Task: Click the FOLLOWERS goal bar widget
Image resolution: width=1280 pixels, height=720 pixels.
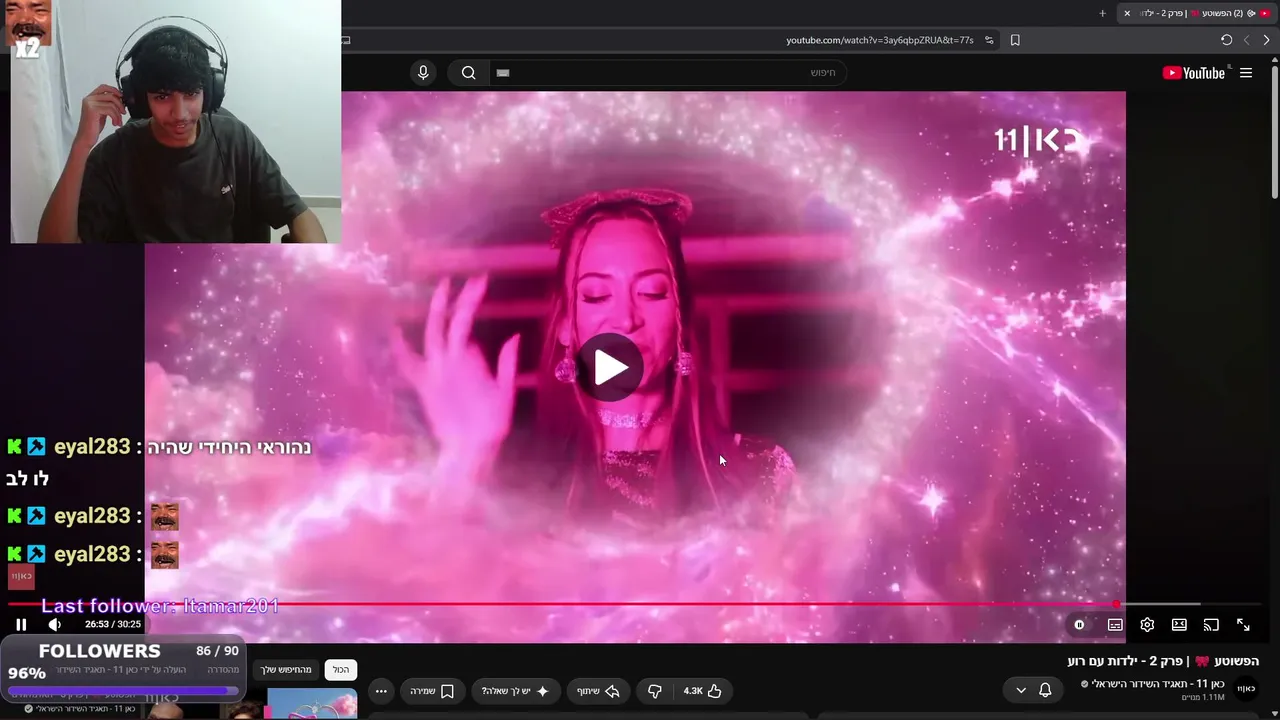Action: pyautogui.click(x=123, y=669)
